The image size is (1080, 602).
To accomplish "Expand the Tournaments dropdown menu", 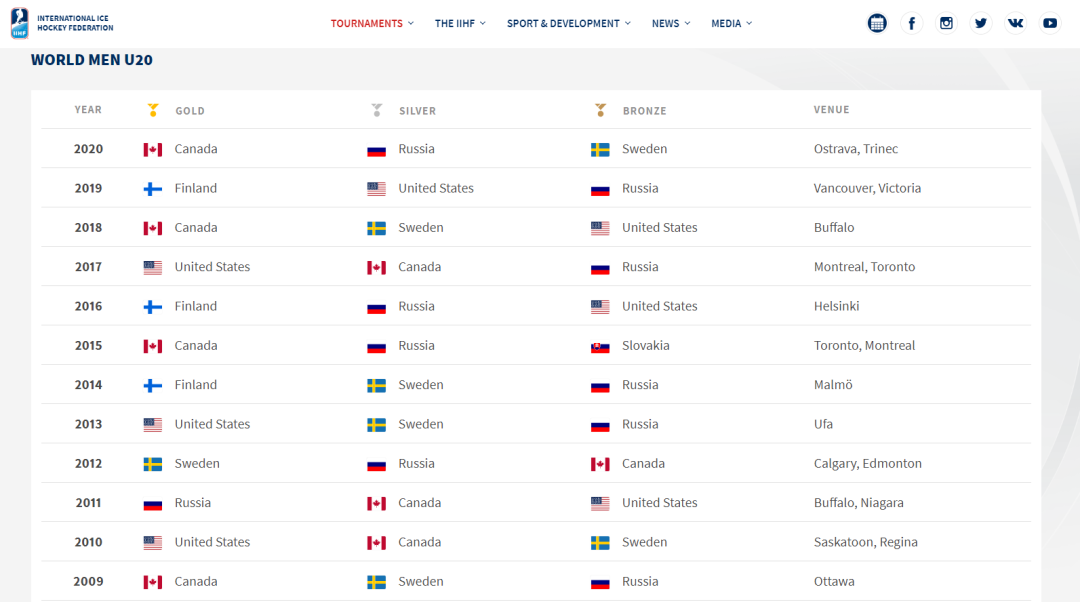I will coord(372,23).
